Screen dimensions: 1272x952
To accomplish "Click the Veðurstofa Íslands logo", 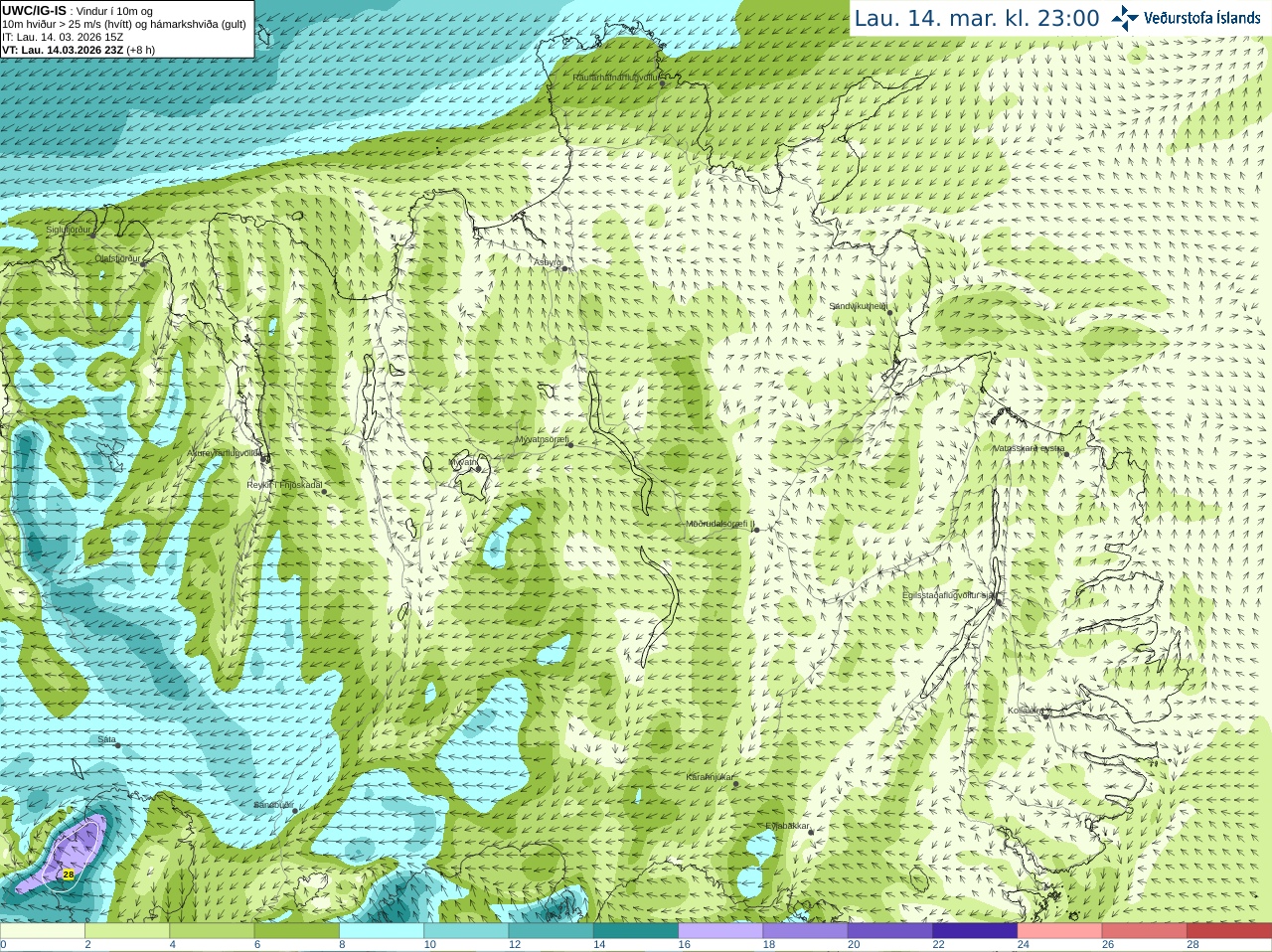I will tap(1186, 17).
